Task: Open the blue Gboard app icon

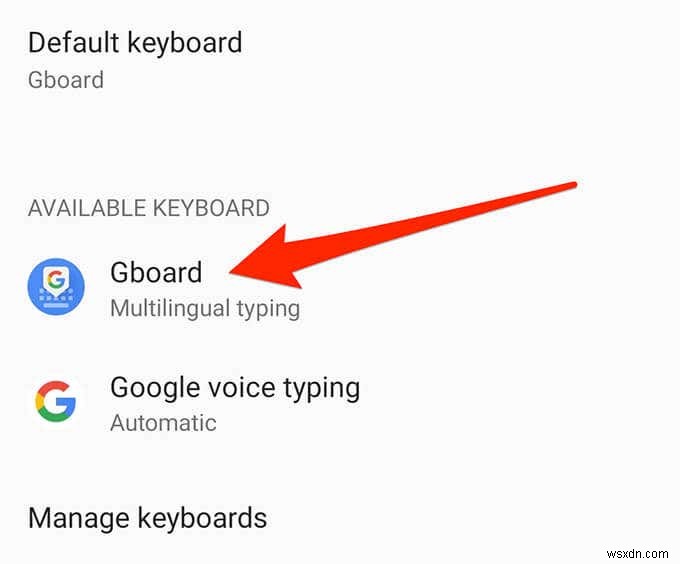Action: [56, 287]
